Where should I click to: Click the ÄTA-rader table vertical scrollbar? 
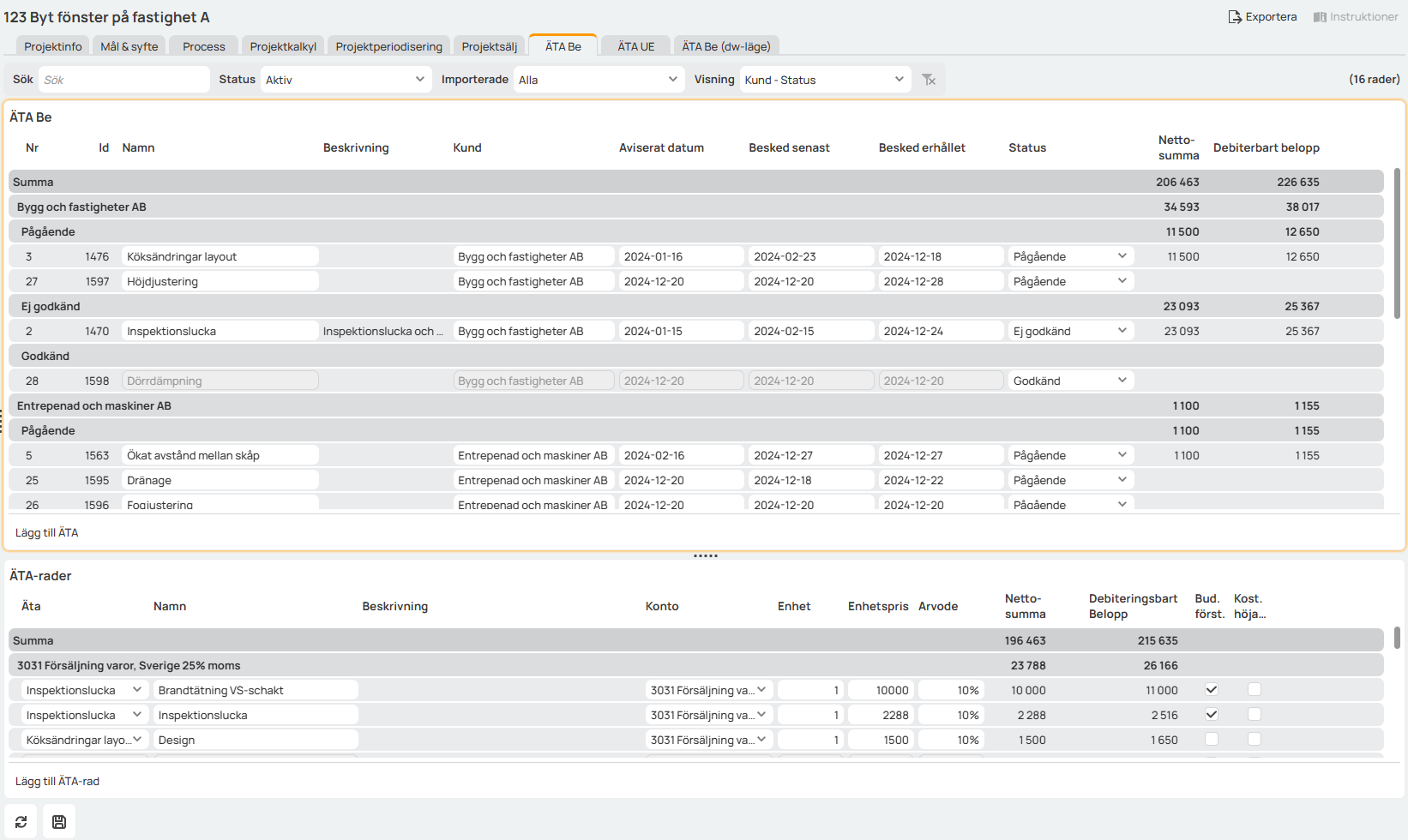pos(1397,638)
